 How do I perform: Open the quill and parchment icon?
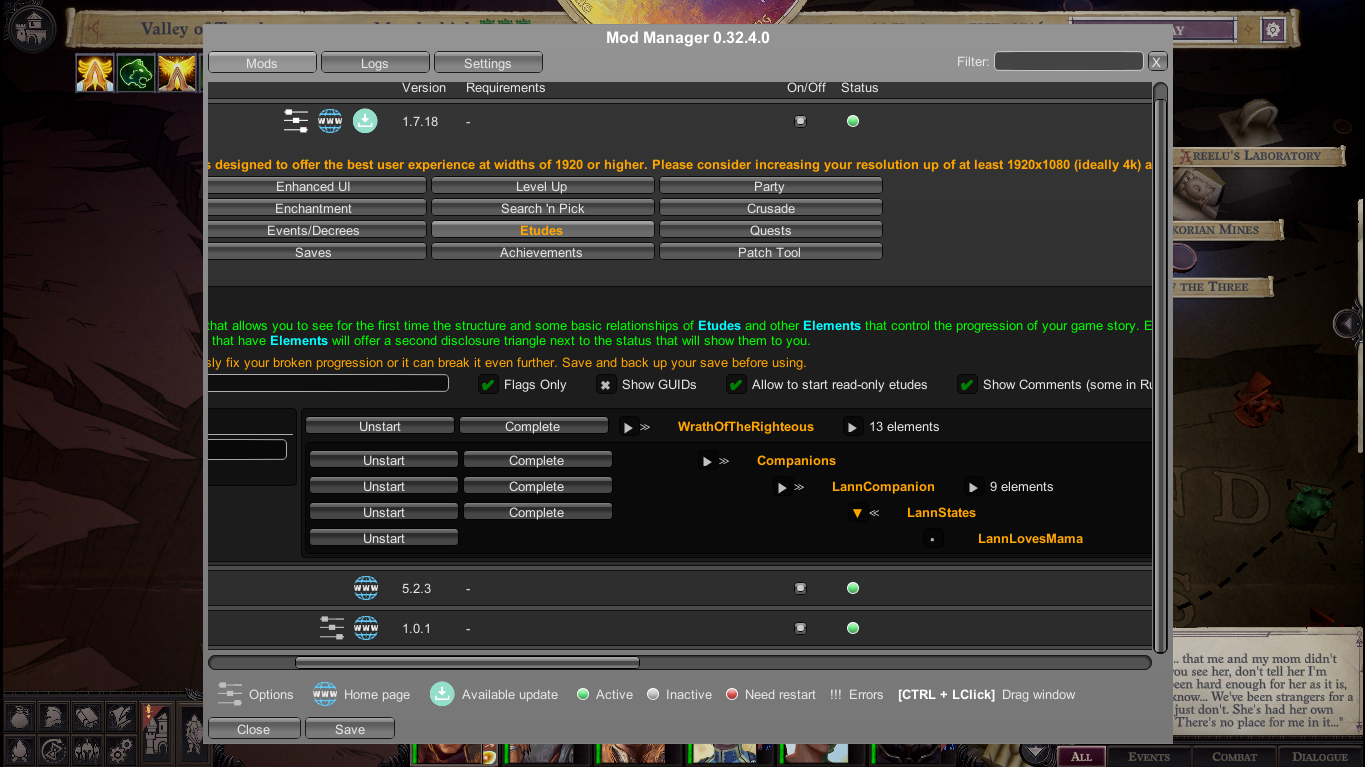pyautogui.click(x=120, y=716)
